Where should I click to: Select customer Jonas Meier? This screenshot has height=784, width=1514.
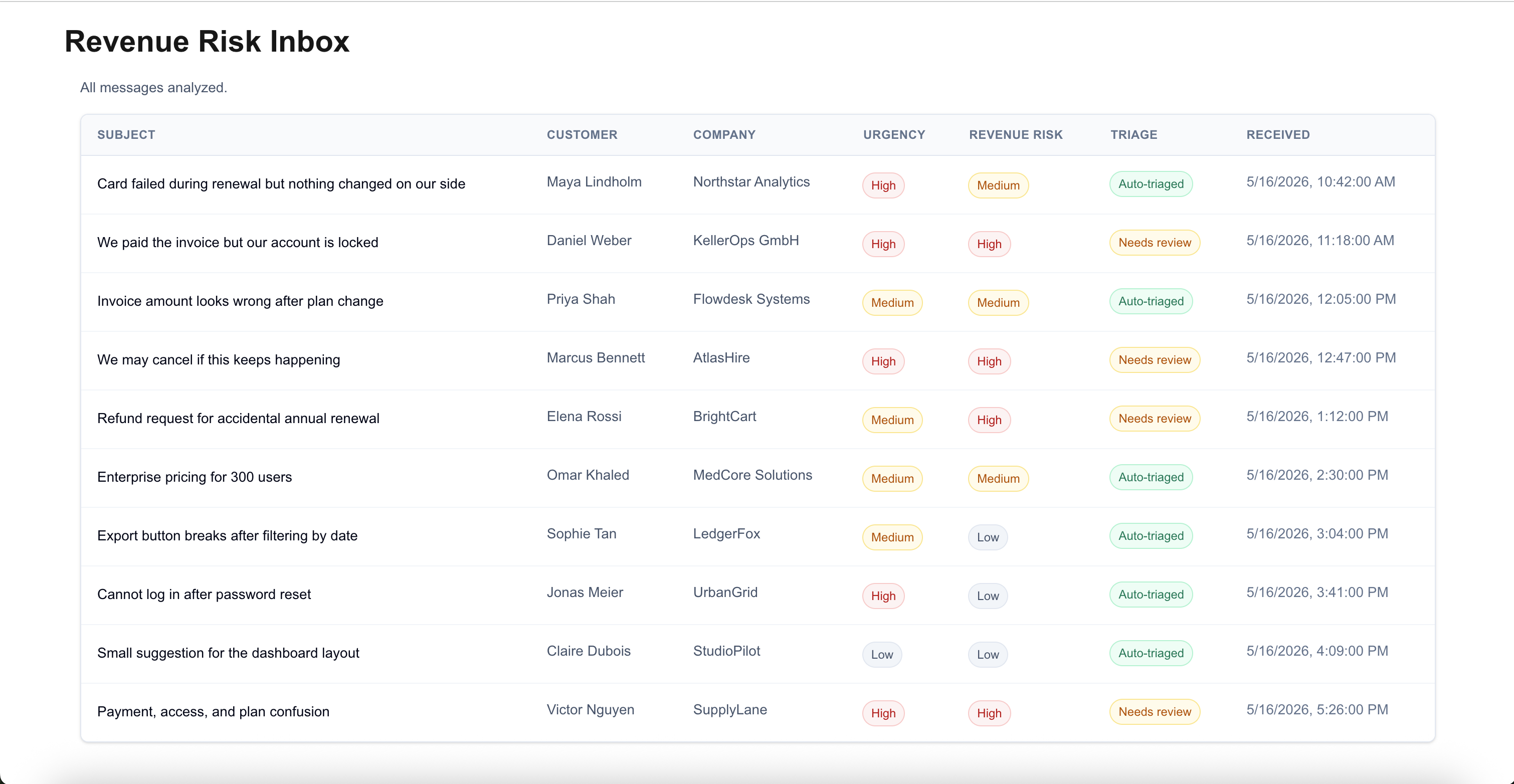click(x=585, y=593)
